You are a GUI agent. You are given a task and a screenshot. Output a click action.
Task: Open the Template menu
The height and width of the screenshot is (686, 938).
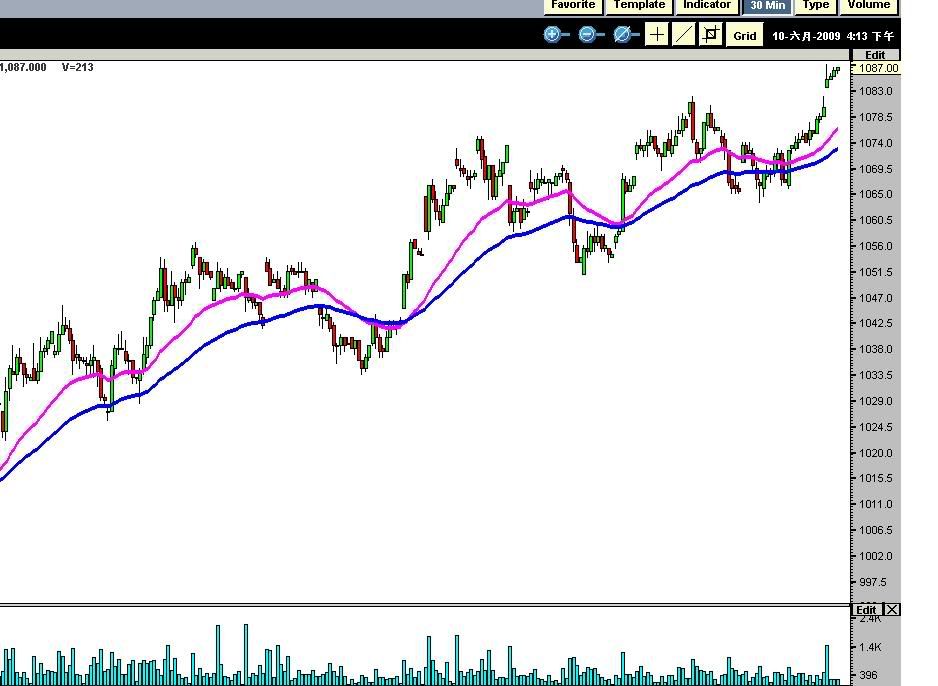click(639, 5)
